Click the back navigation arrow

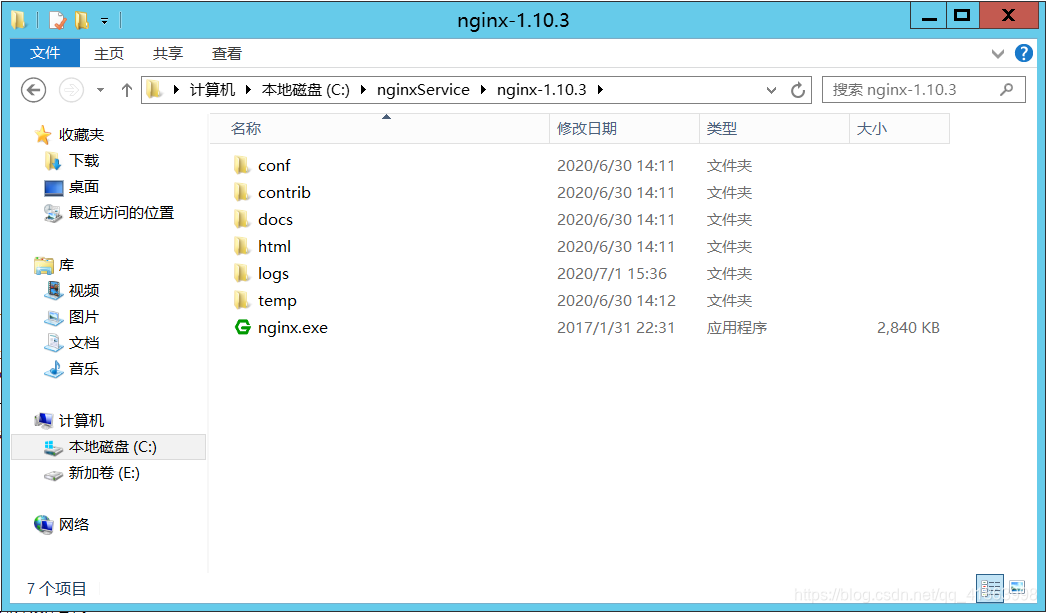click(33, 89)
